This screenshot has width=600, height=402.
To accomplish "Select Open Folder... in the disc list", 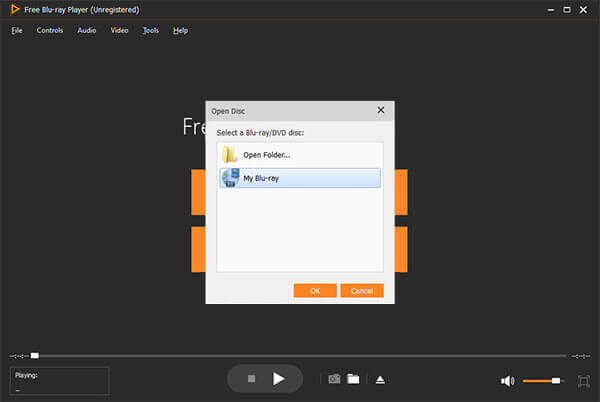I will pos(300,155).
